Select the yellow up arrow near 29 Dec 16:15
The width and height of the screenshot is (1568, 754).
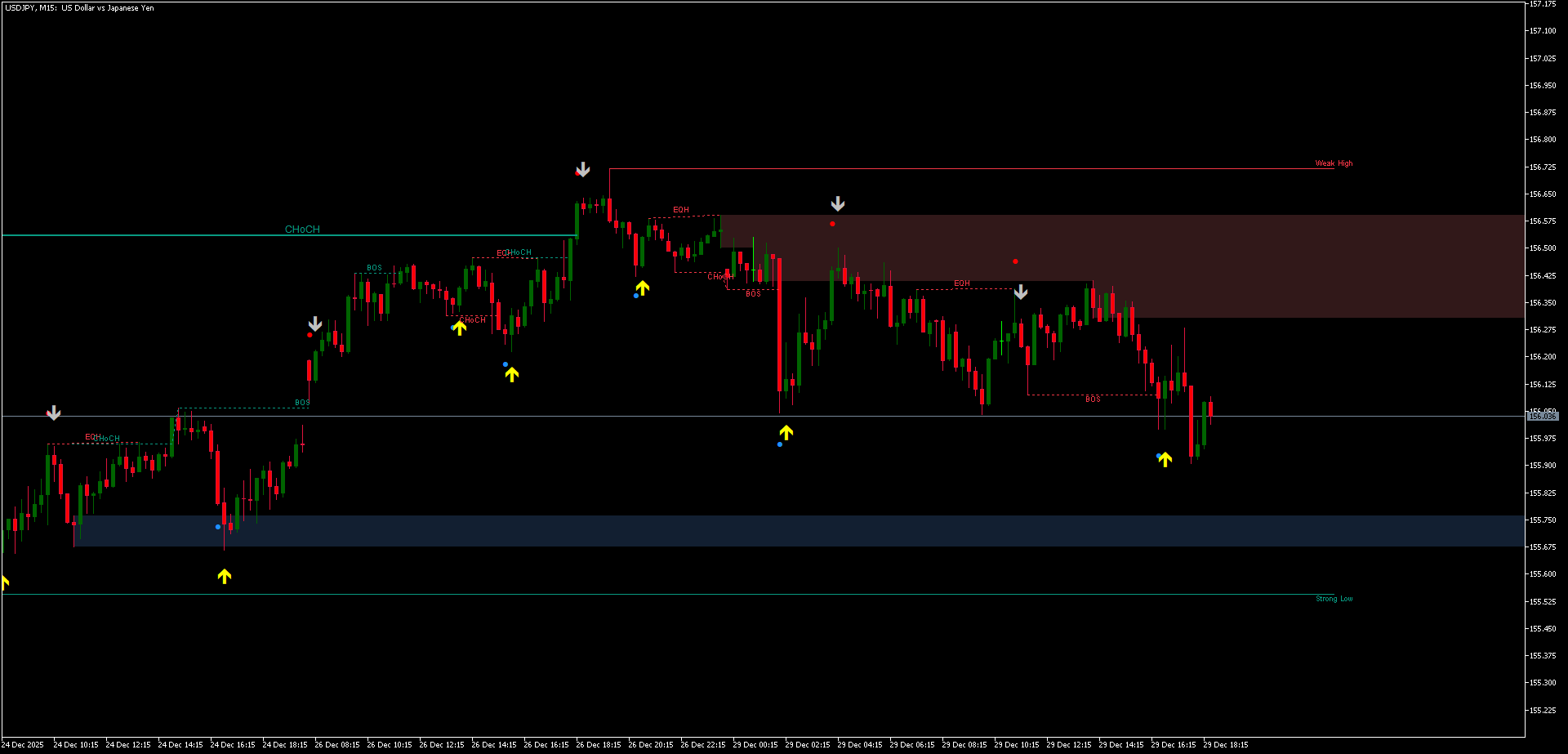tap(1165, 459)
